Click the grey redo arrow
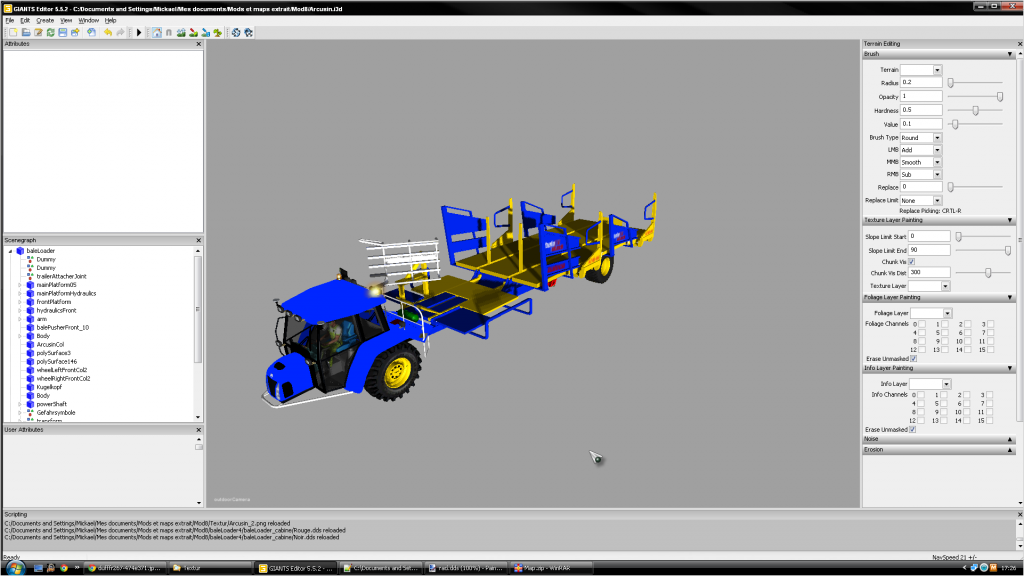 point(120,32)
